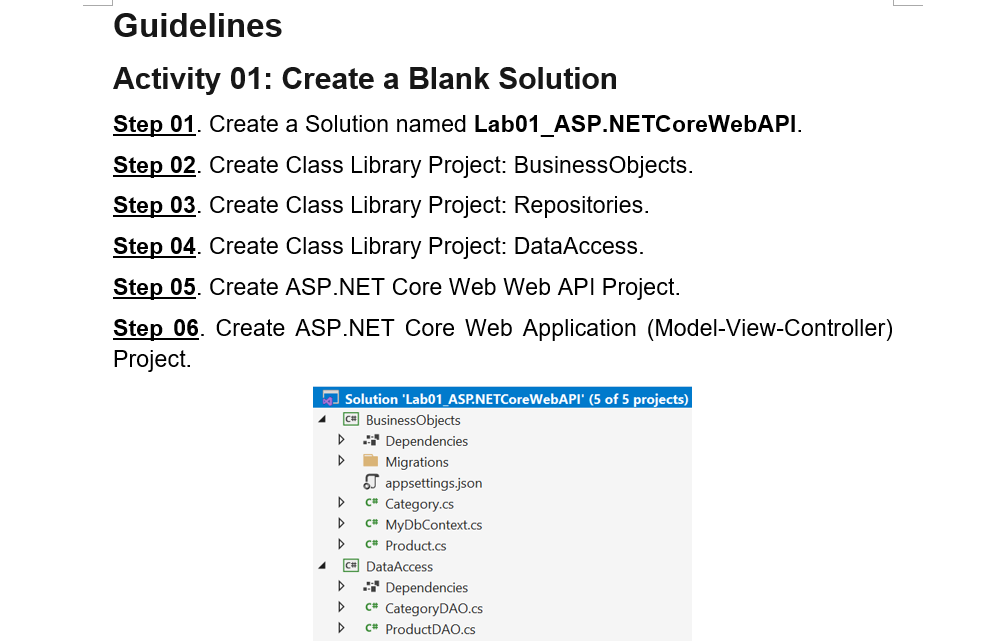The width and height of the screenshot is (1002, 641).
Task: Select the DataAccess project label
Action: tap(399, 567)
